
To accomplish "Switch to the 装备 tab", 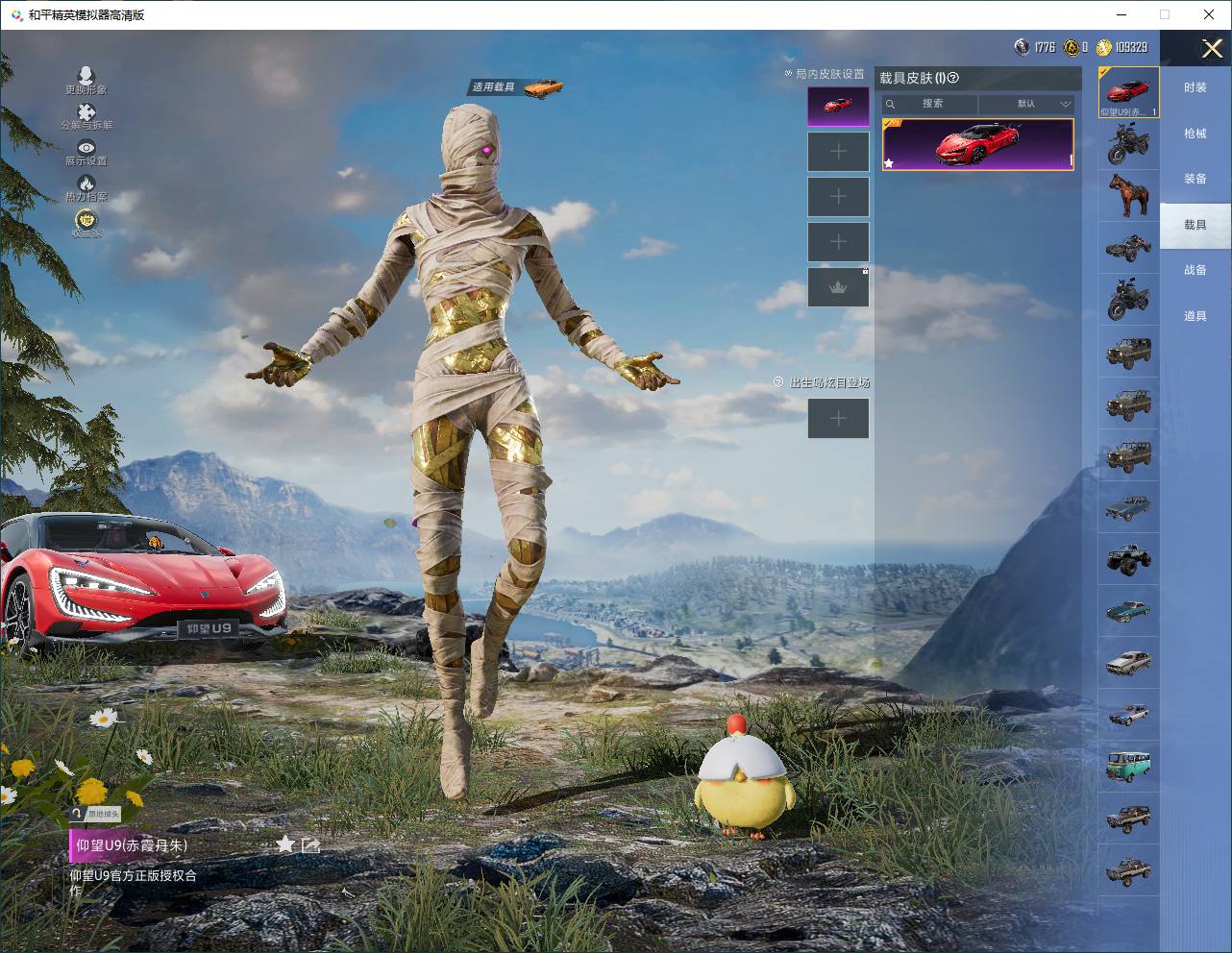I will [1195, 179].
